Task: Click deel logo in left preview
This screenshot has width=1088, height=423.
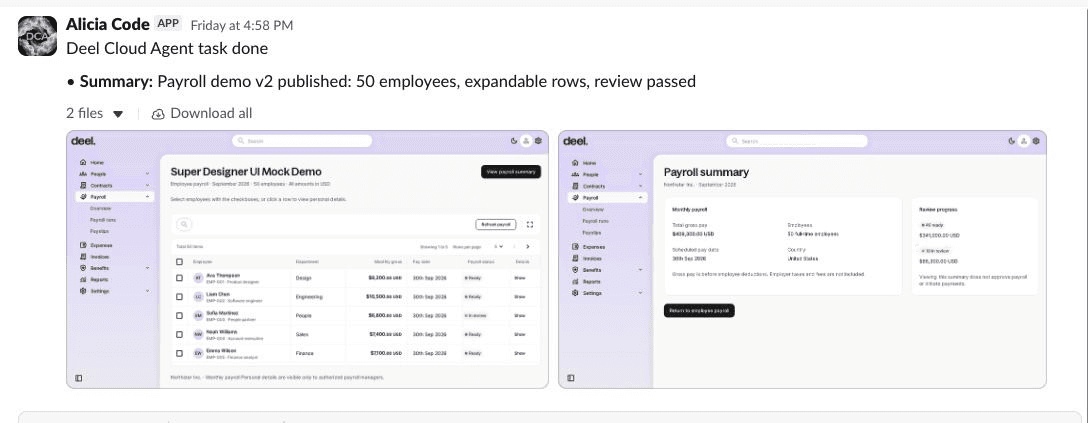Action: pyautogui.click(x=83, y=141)
